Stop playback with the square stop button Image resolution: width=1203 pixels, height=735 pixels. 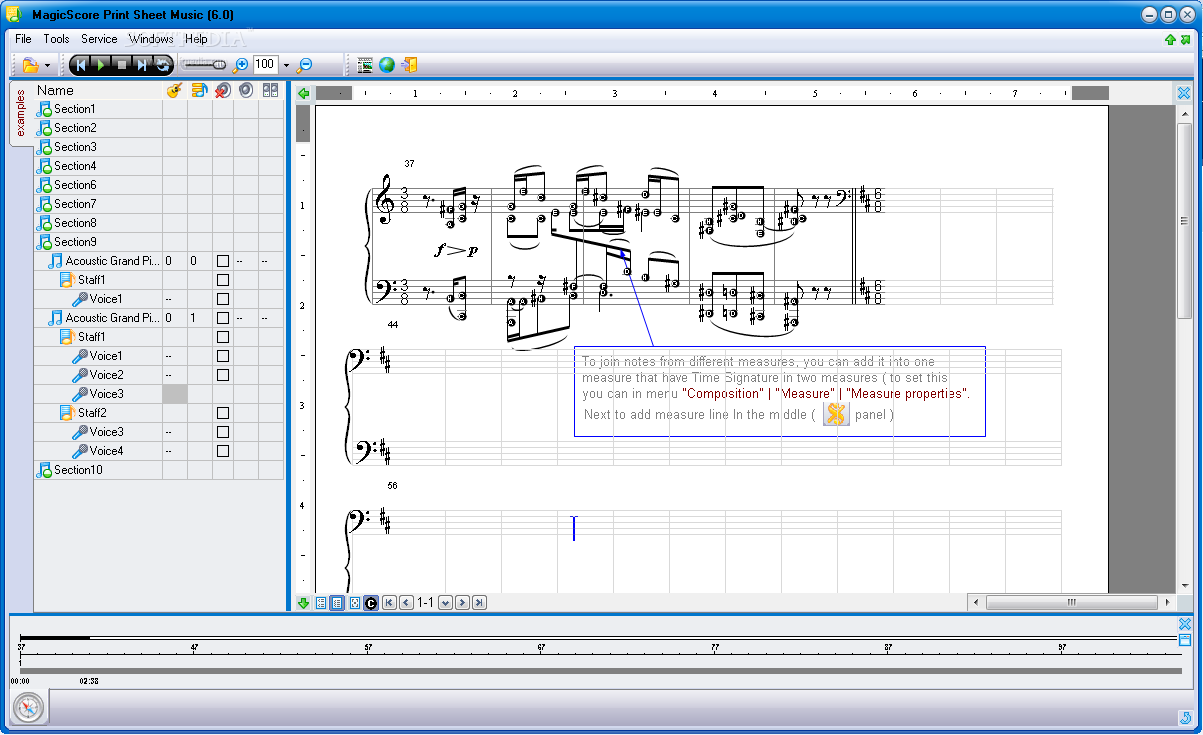(x=121, y=65)
